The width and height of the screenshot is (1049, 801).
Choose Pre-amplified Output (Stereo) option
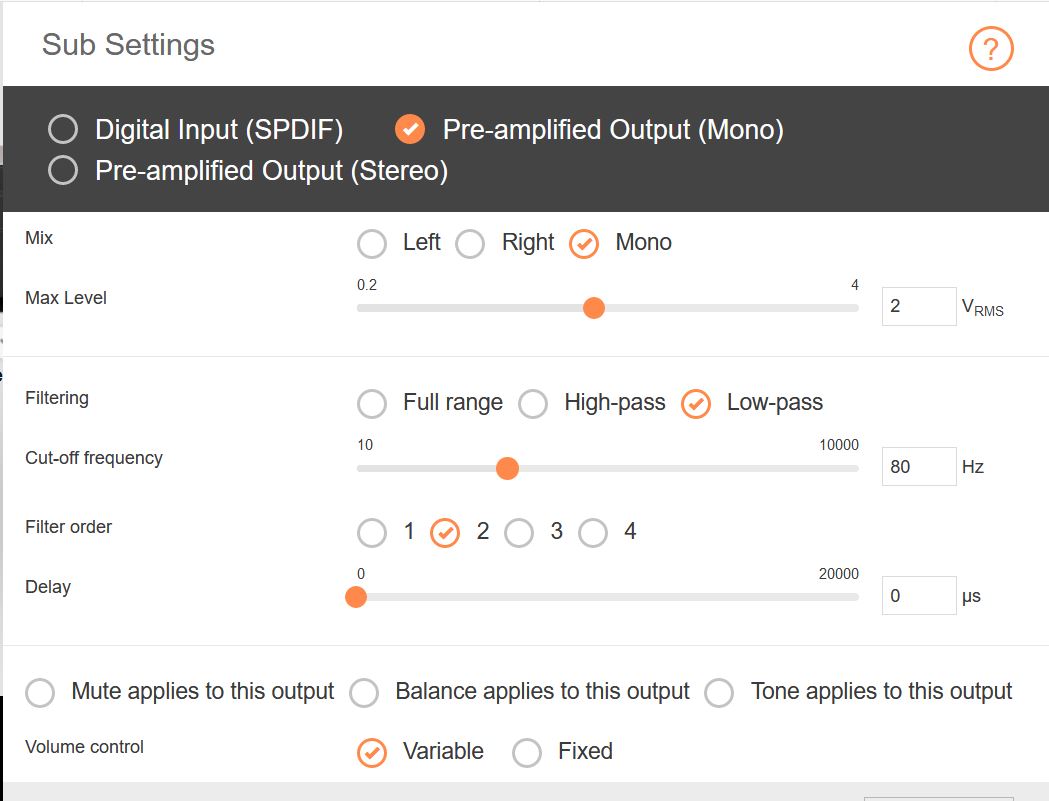(63, 170)
